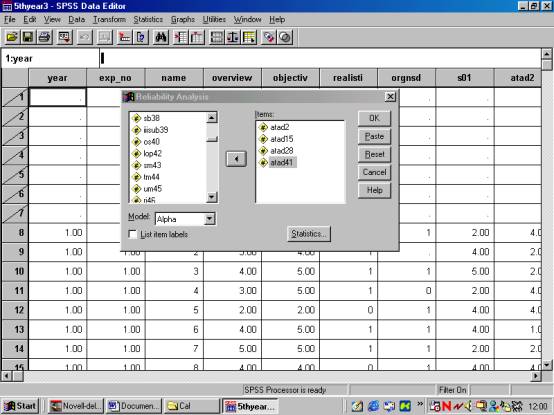Click the Save File floppy icon
The image size is (554, 415).
(x=28, y=37)
